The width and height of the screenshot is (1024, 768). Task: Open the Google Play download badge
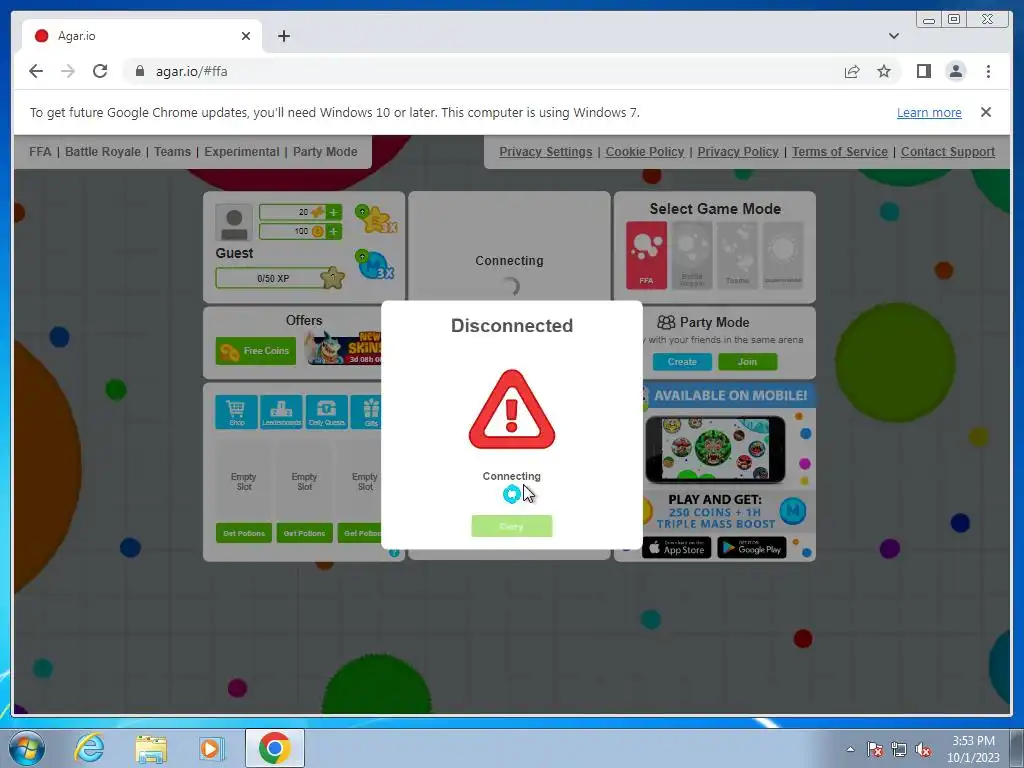[752, 547]
